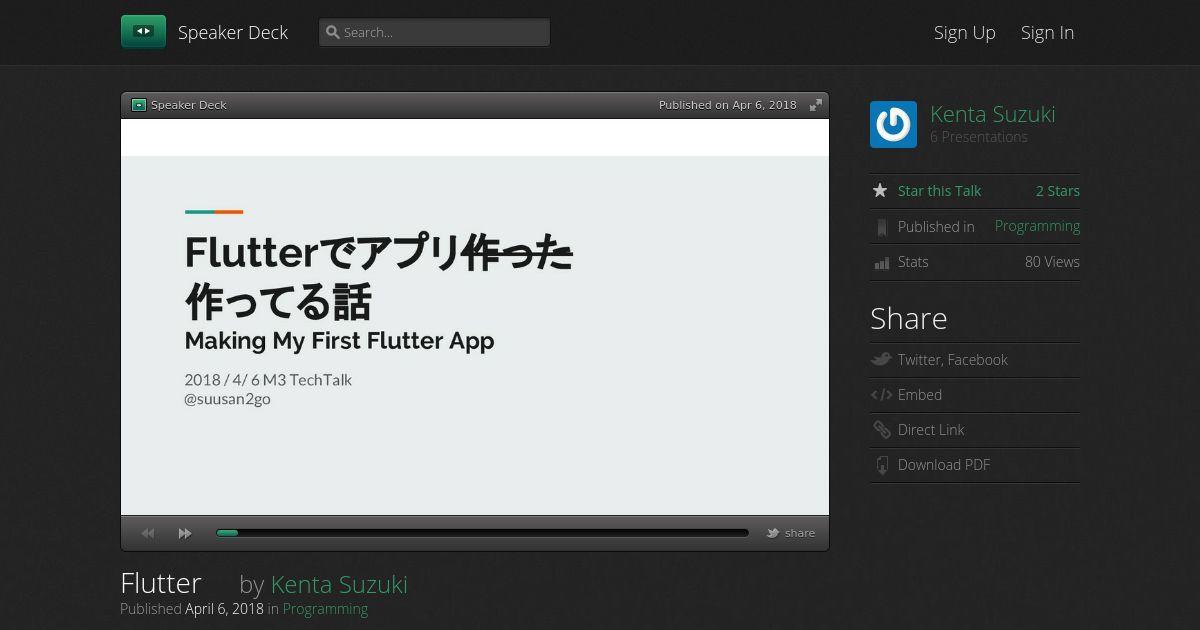Click Star this Talk link
This screenshot has width=1200, height=630.
(x=939, y=191)
